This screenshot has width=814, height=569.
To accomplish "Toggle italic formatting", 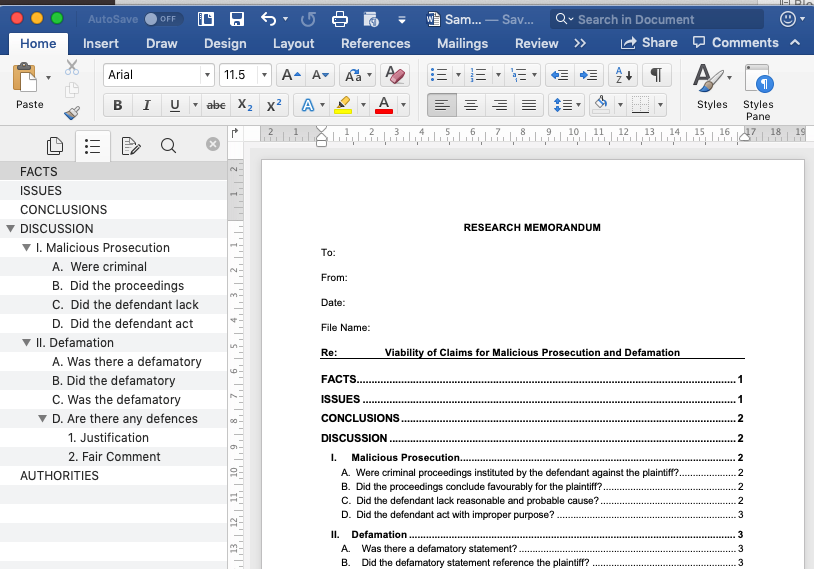I will coord(146,105).
